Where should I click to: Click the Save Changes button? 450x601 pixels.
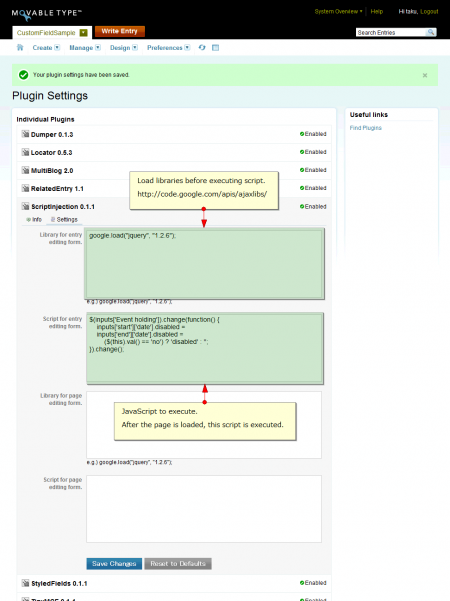[x=114, y=563]
